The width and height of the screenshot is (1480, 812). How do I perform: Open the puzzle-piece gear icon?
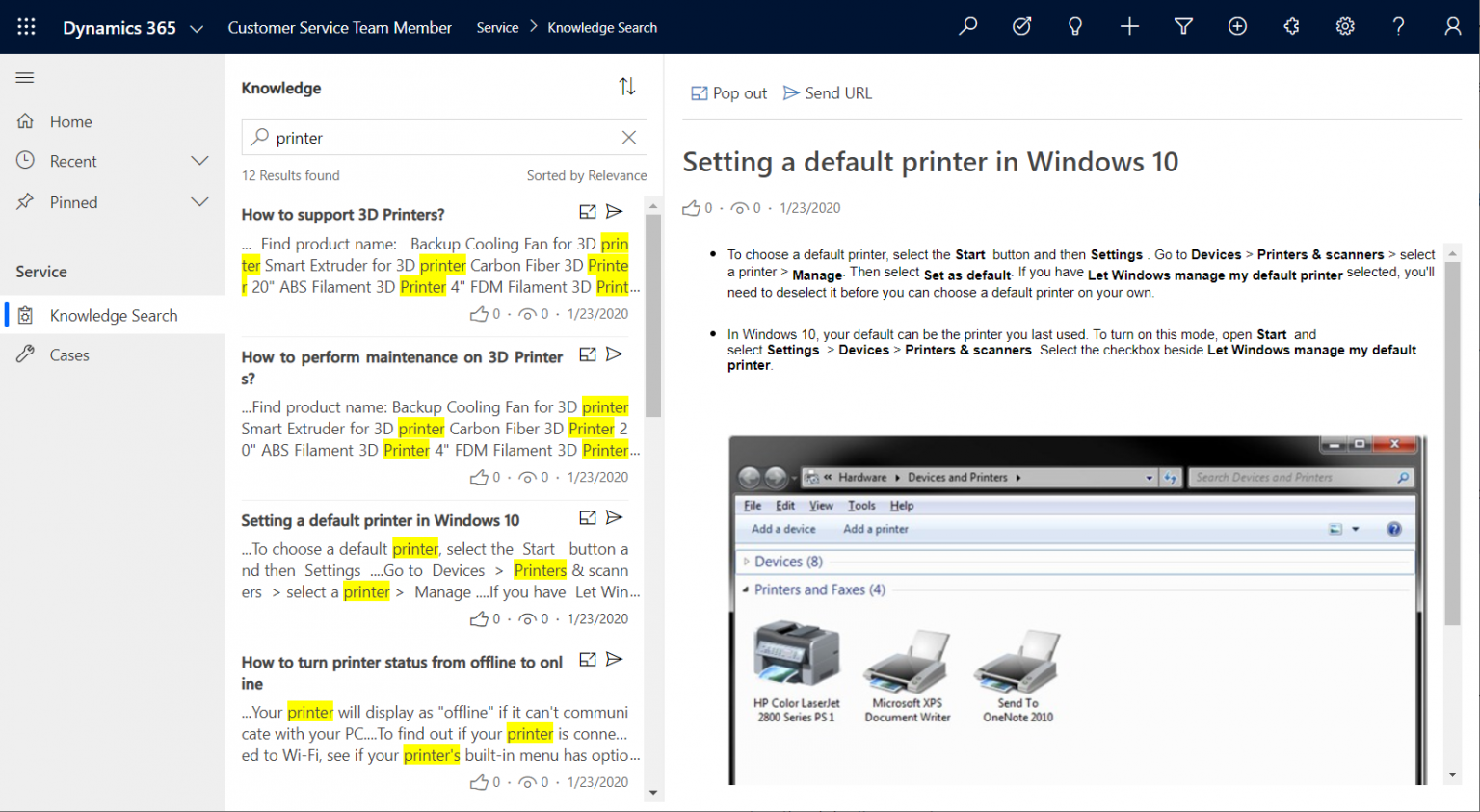coord(1291,27)
